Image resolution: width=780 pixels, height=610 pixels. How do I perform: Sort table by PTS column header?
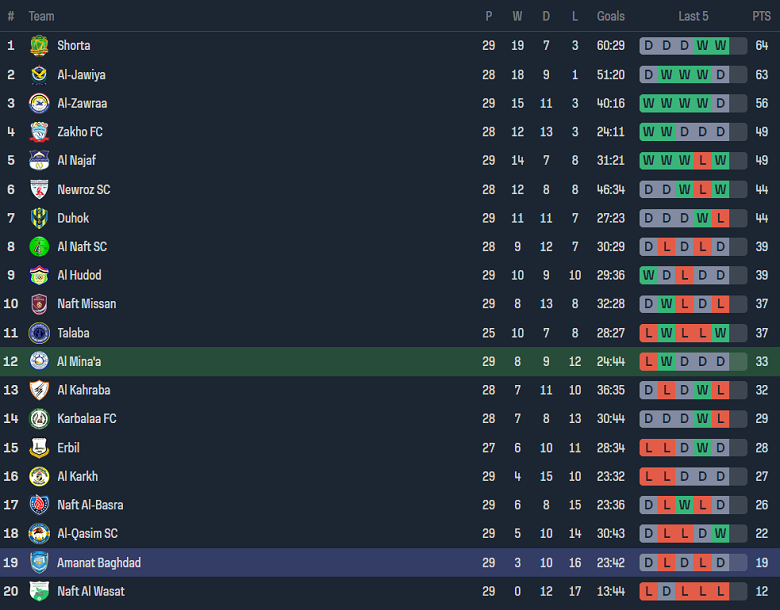click(761, 16)
